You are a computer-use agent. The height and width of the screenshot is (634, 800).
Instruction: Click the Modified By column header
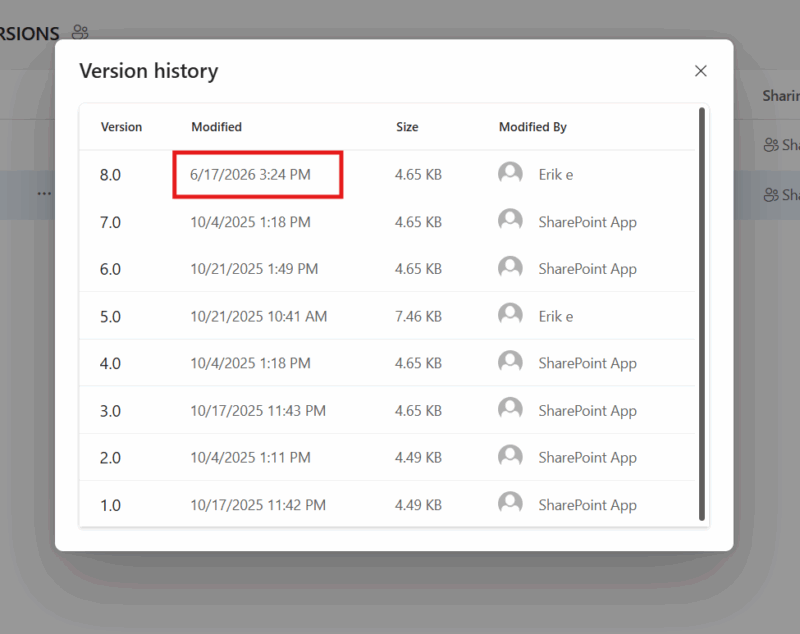(x=533, y=127)
